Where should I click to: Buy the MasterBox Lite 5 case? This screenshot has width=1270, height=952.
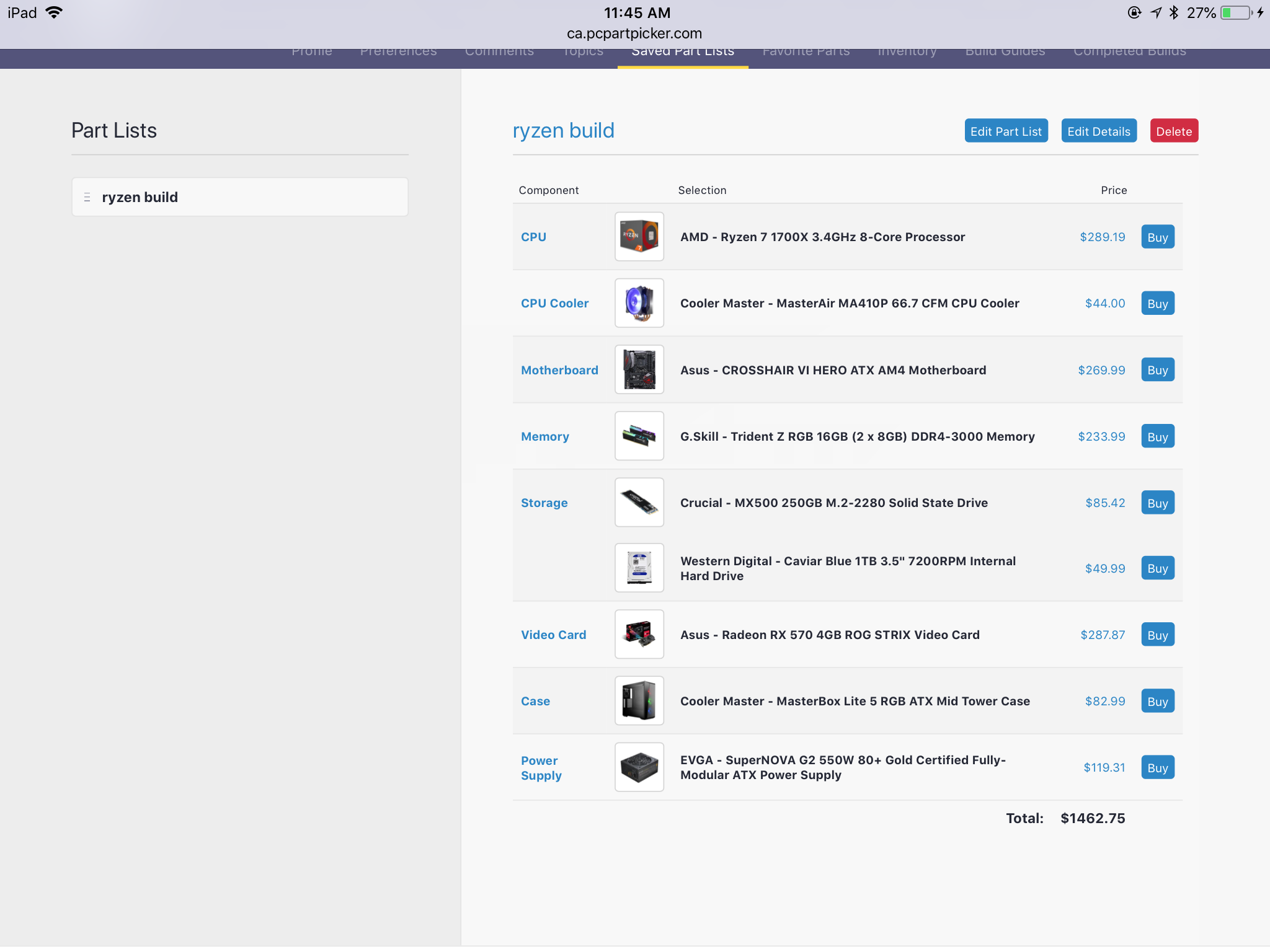pyautogui.click(x=1158, y=701)
